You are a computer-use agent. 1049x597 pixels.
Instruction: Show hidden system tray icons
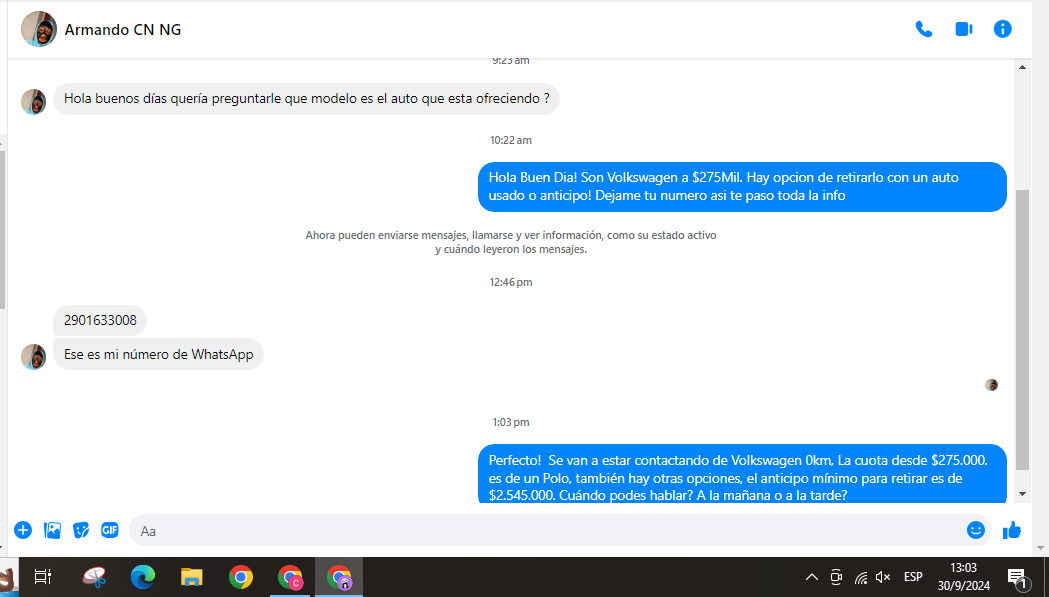point(812,577)
